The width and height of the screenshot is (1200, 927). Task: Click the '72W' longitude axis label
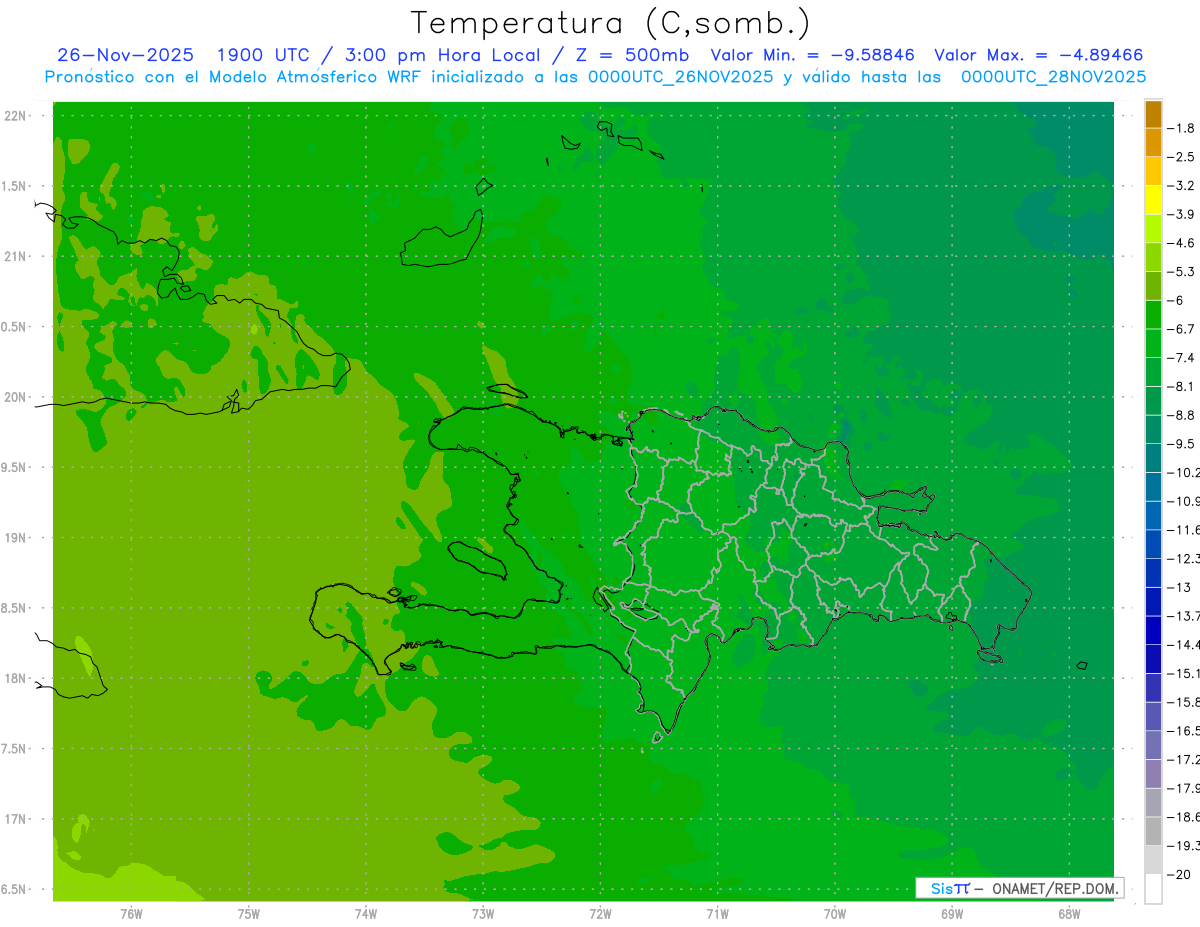click(600, 913)
